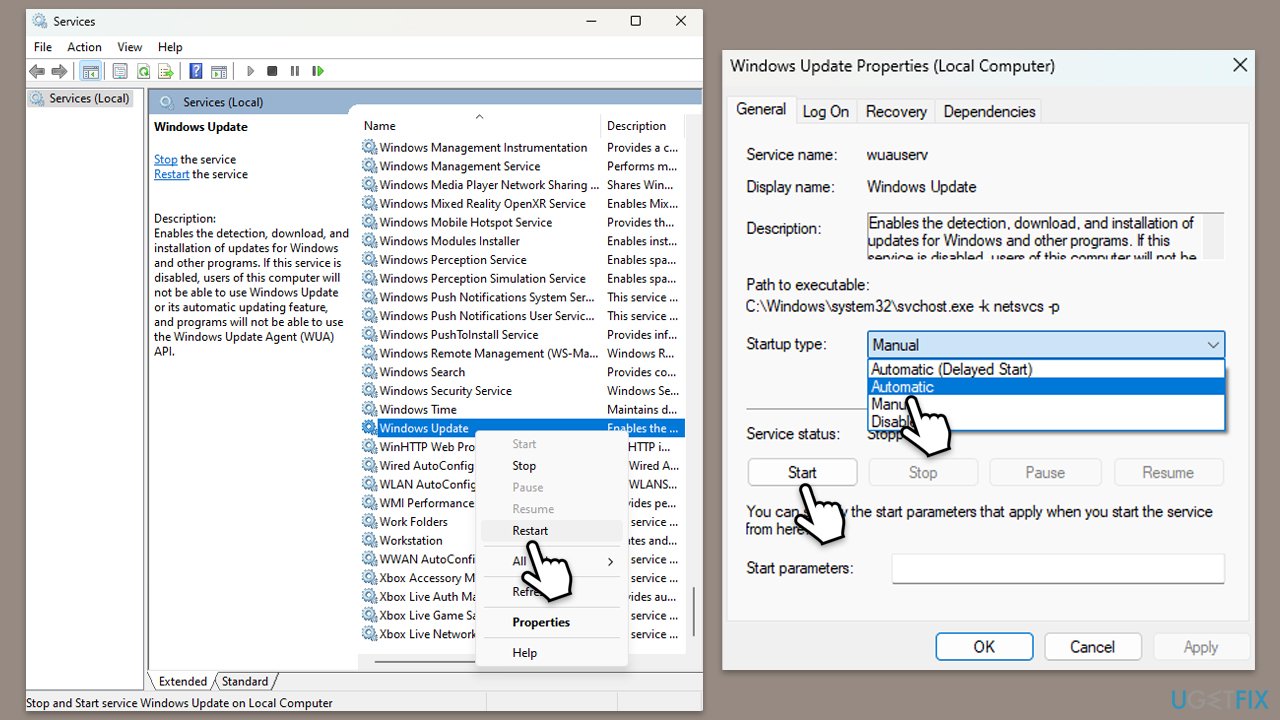The width and height of the screenshot is (1280, 720).
Task: Switch to the Standard view tab
Action: click(245, 682)
